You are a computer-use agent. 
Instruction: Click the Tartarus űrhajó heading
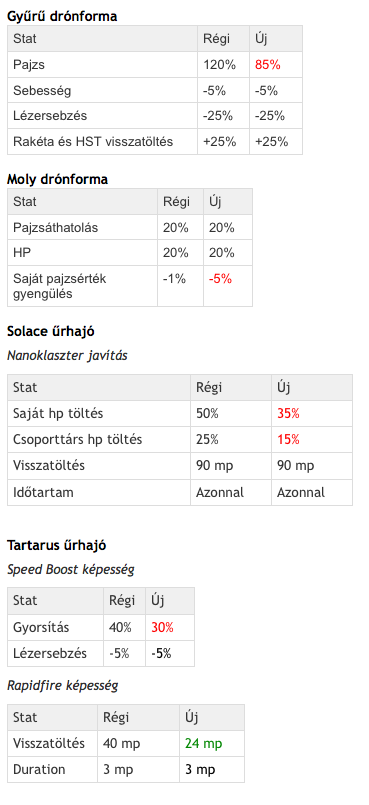point(57,545)
